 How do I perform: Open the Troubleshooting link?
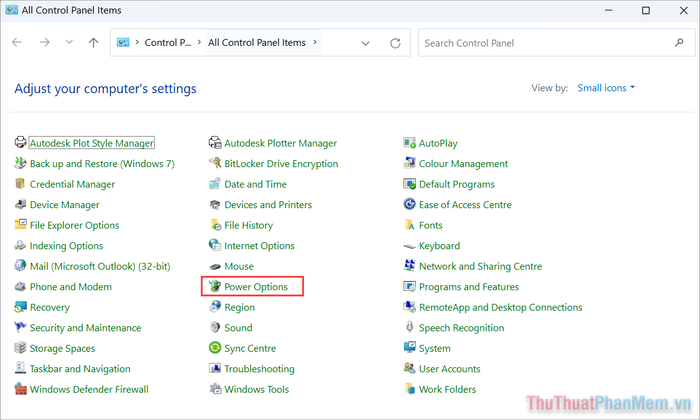(259, 369)
